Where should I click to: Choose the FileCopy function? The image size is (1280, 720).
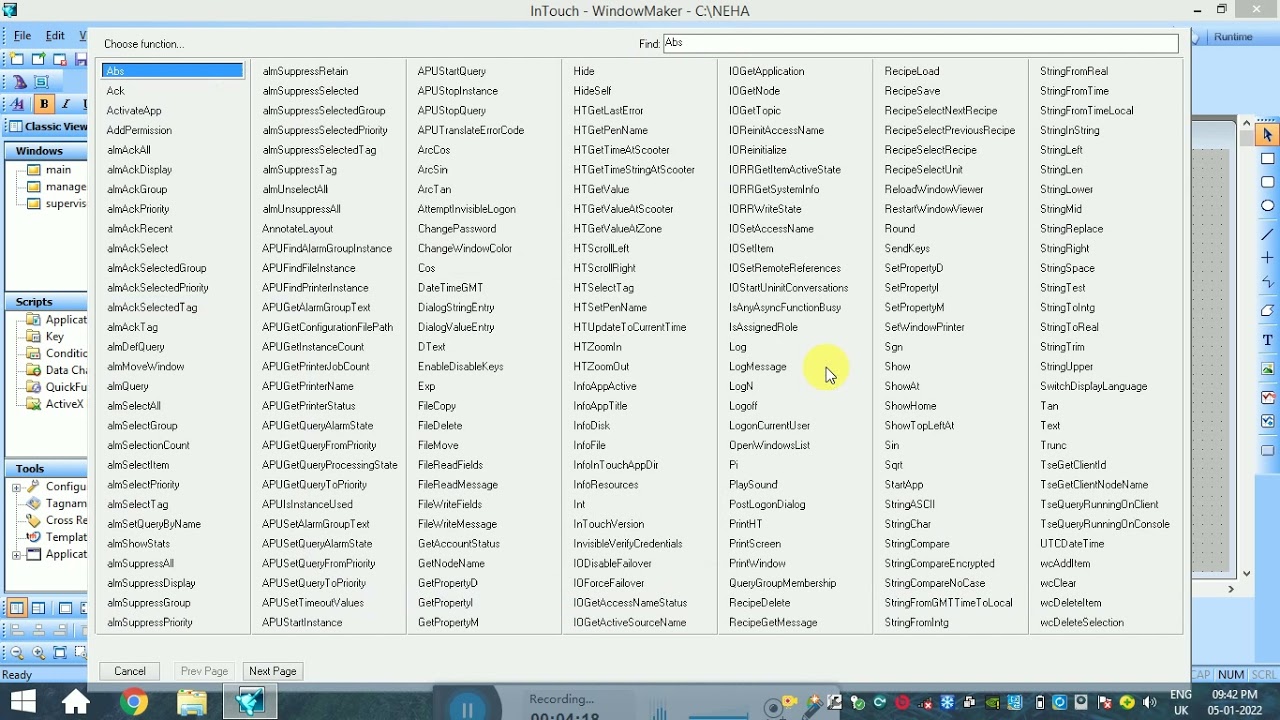point(437,406)
